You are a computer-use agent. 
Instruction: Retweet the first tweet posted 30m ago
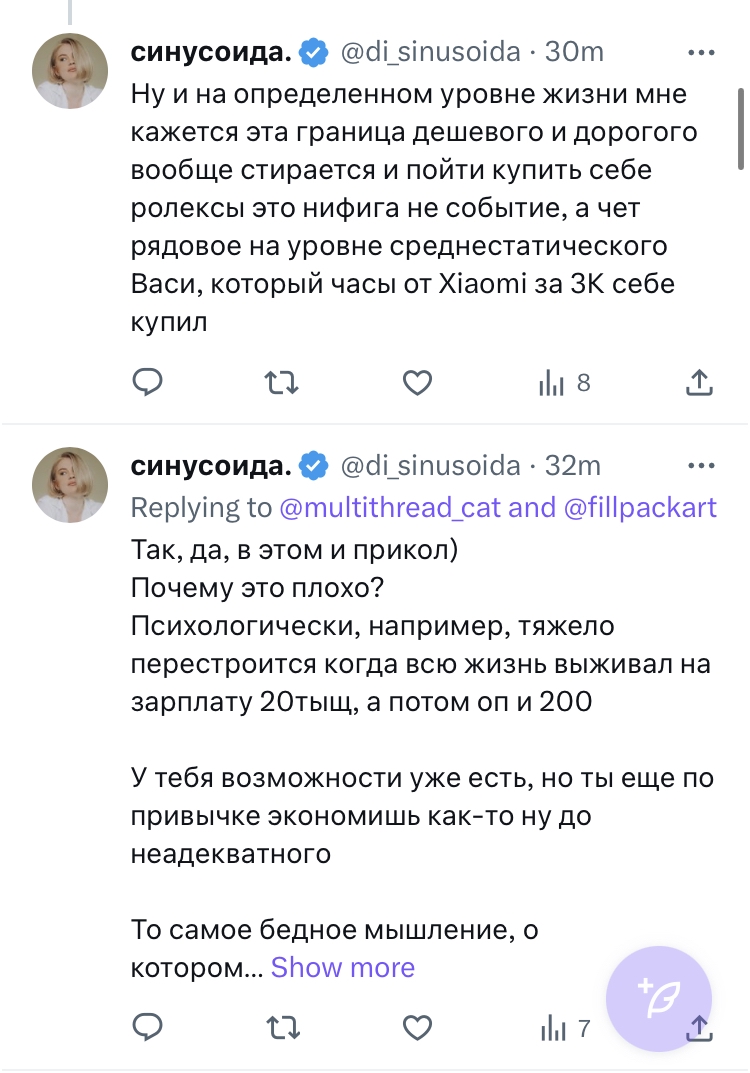tap(281, 383)
